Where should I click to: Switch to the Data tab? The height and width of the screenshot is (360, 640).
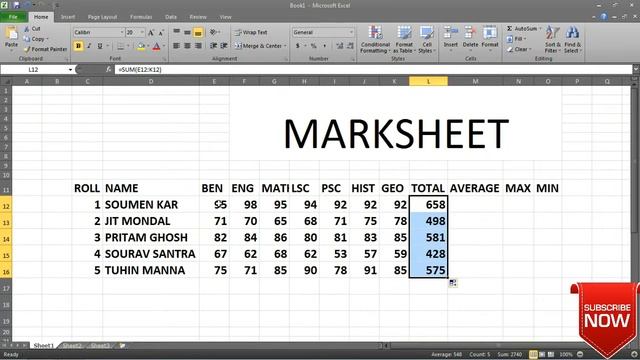pyautogui.click(x=171, y=17)
